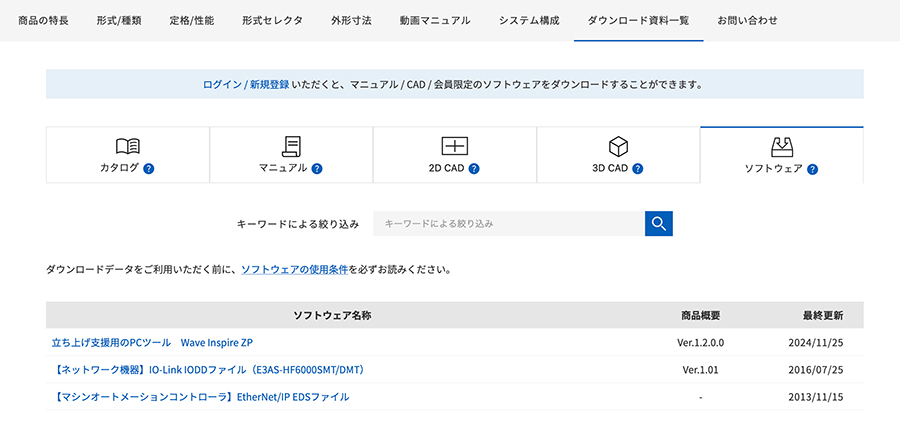Click the 新規登録 registration link

pos(269,85)
